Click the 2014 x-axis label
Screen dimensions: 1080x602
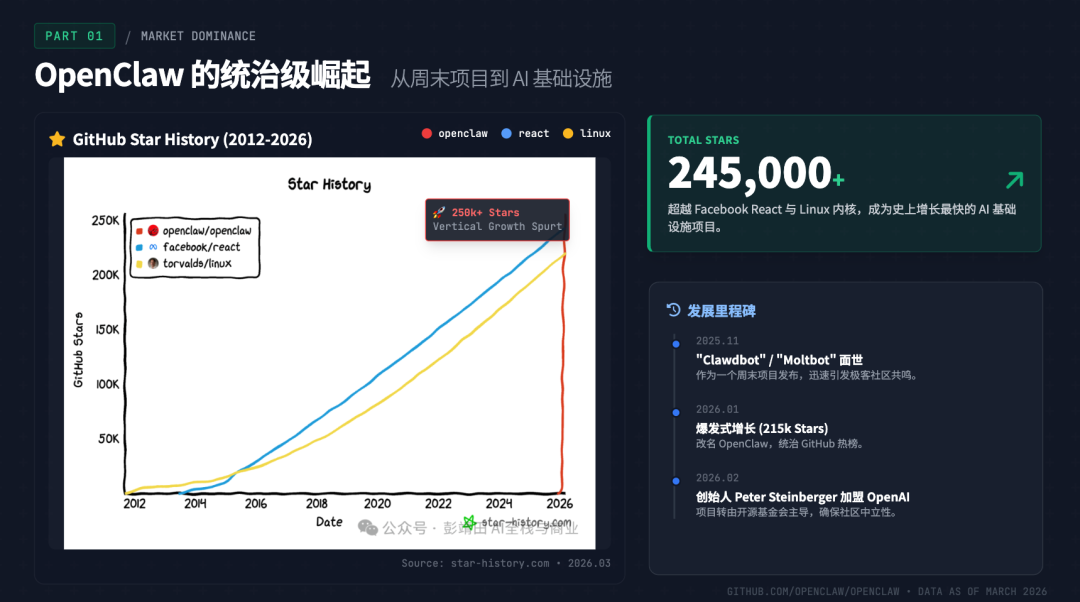click(195, 504)
